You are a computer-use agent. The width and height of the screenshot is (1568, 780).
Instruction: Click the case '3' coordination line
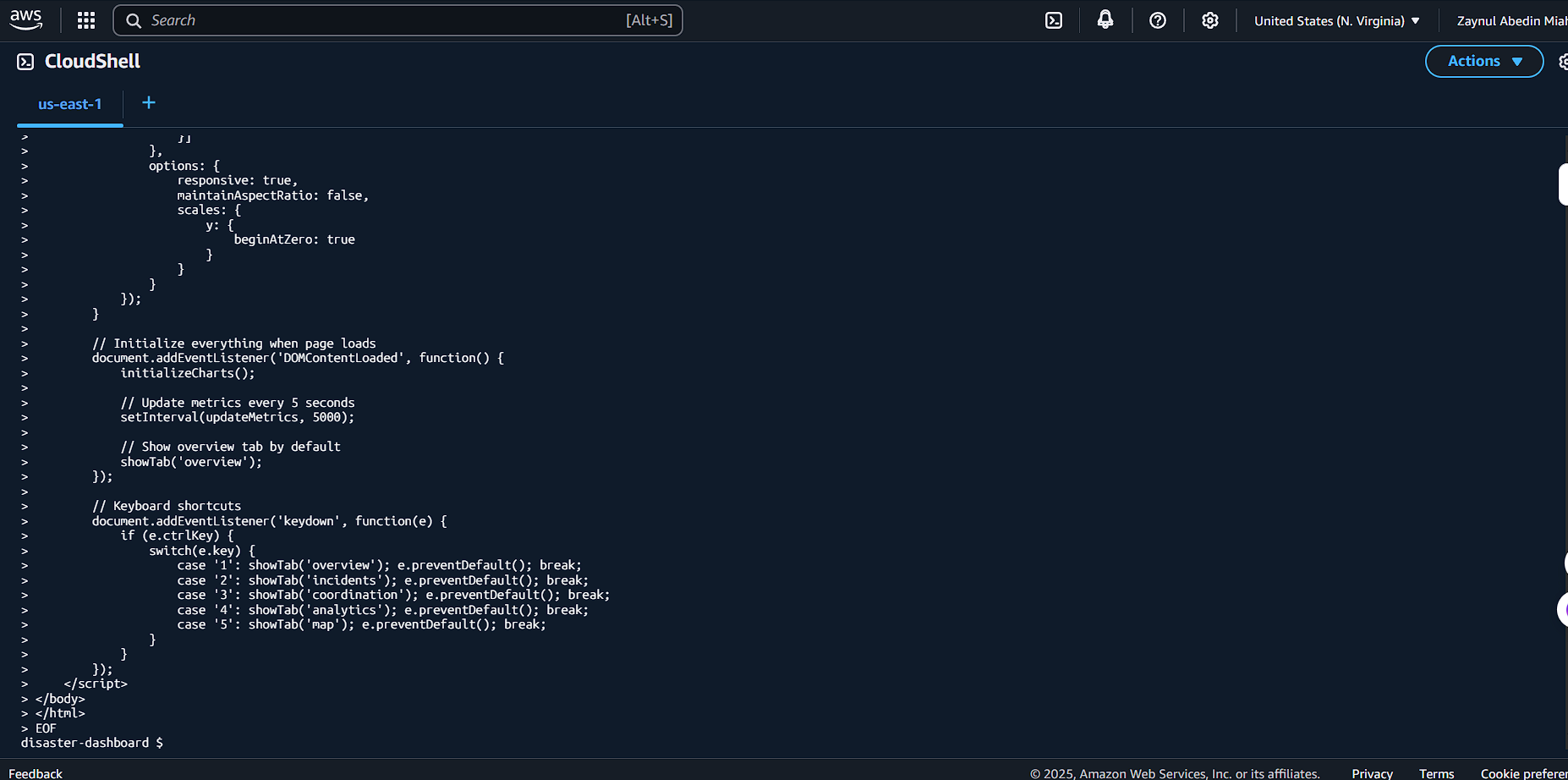point(393,595)
